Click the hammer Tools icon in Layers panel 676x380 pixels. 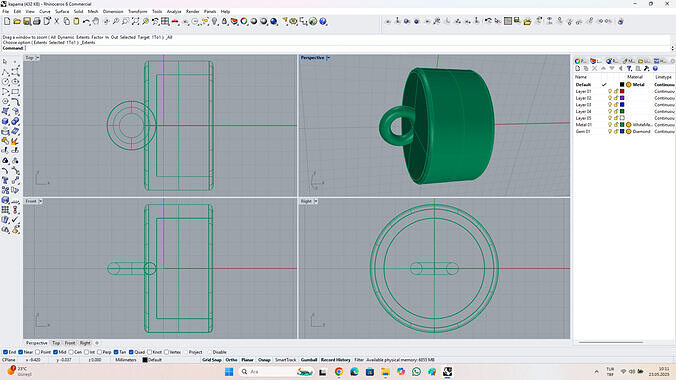click(646, 69)
